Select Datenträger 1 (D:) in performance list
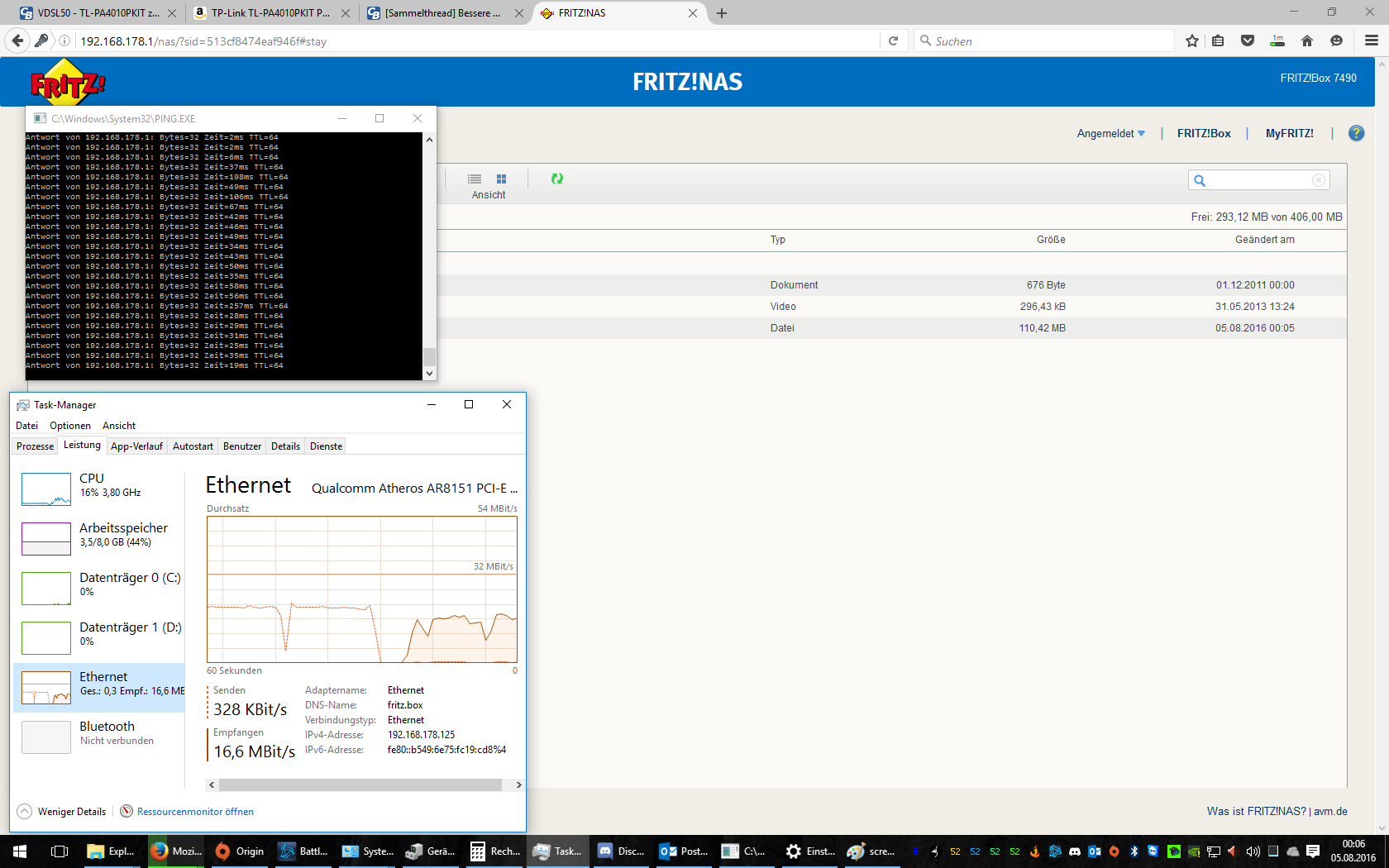The height and width of the screenshot is (868, 1389). click(99, 637)
